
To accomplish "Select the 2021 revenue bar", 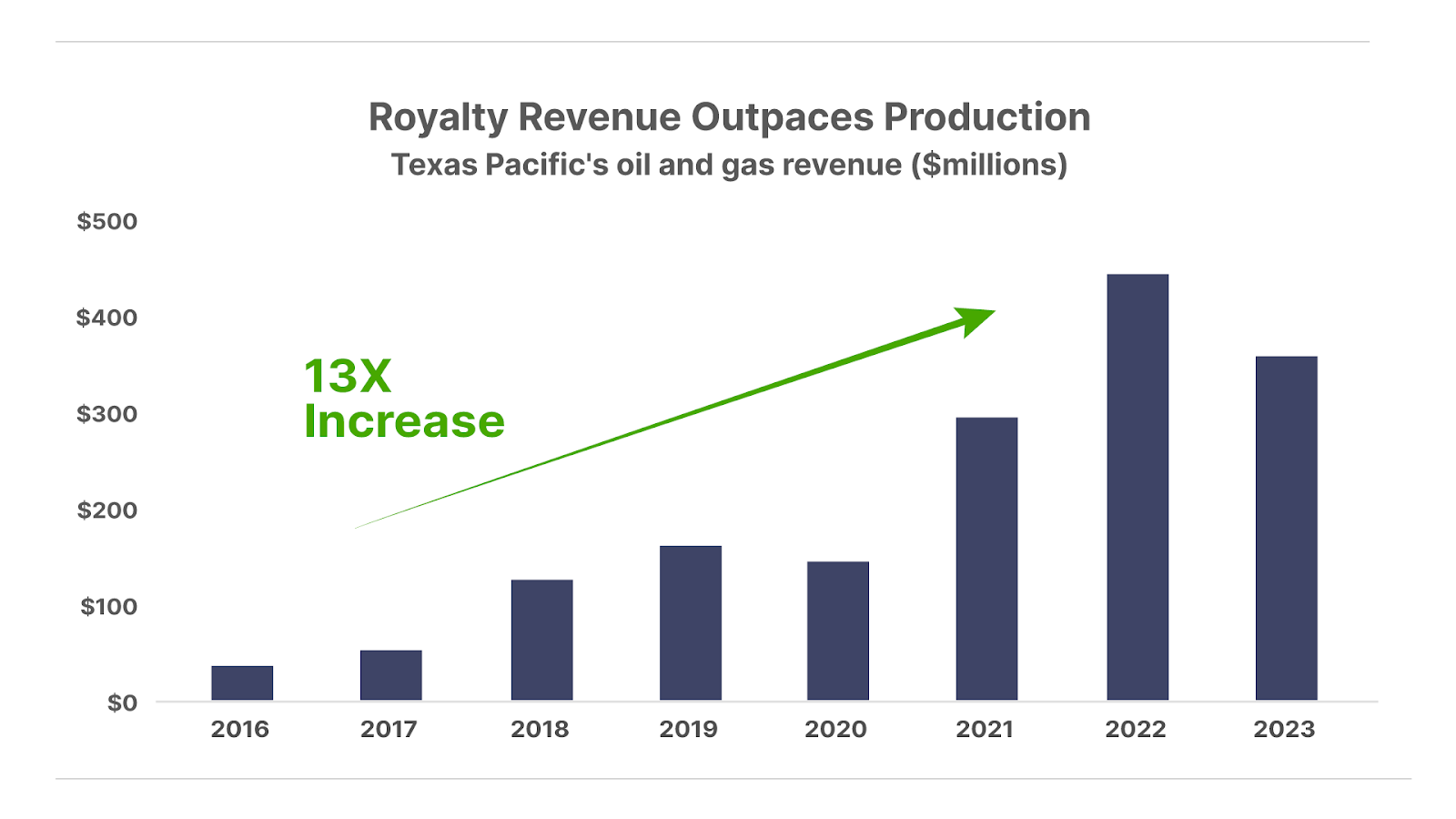I will coord(986,559).
